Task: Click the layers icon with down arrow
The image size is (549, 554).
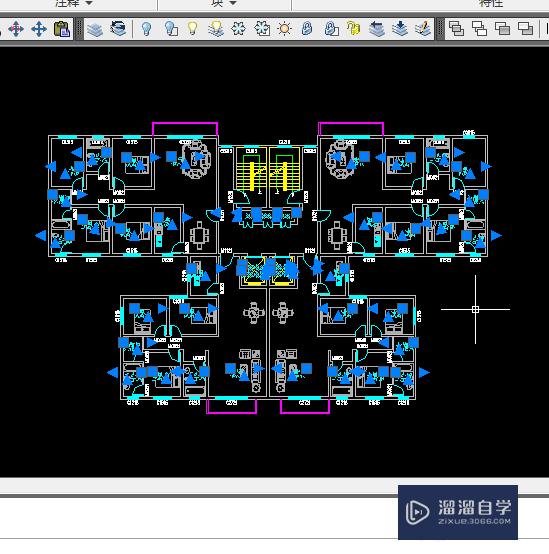Action: click(400, 29)
